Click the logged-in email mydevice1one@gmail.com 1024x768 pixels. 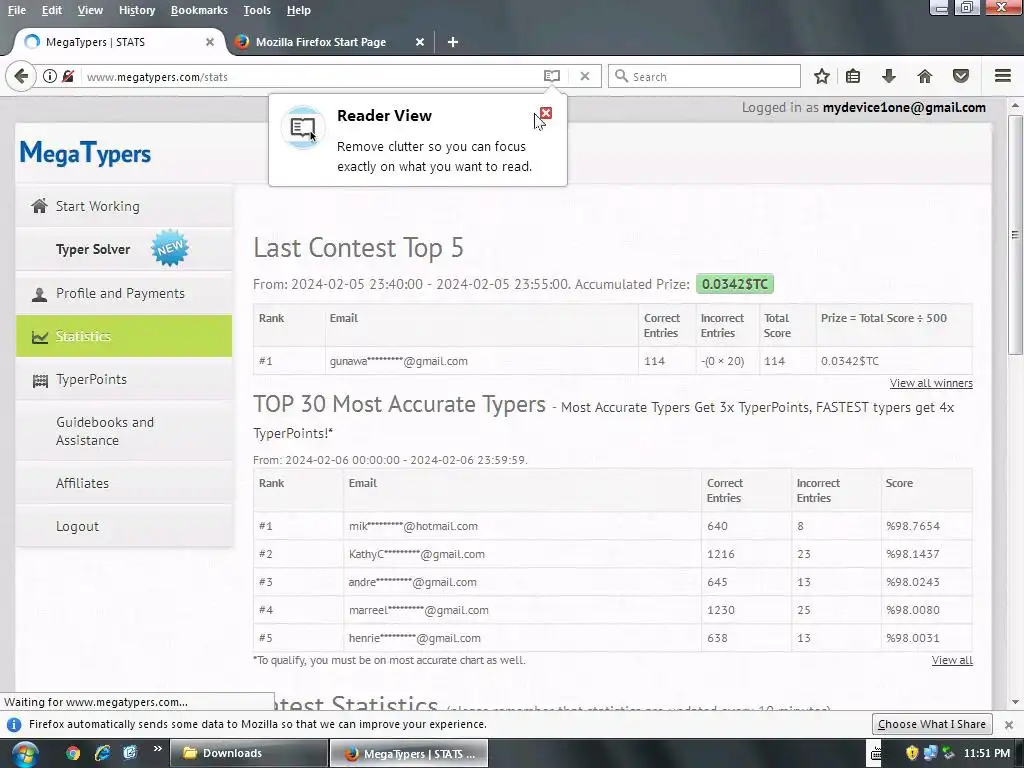point(904,108)
